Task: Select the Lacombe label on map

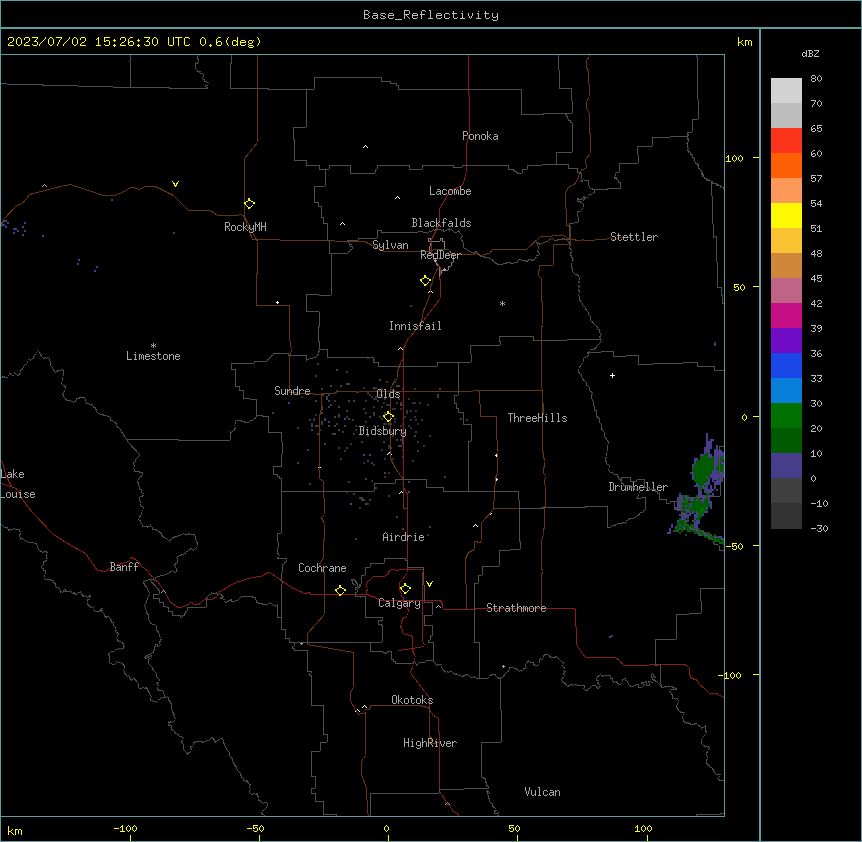Action: [450, 191]
